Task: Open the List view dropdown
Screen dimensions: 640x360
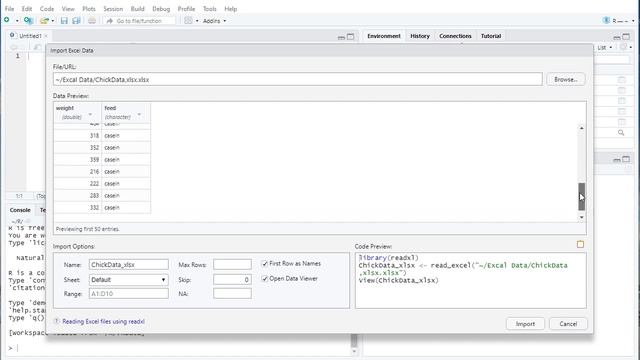Action: [x=605, y=48]
